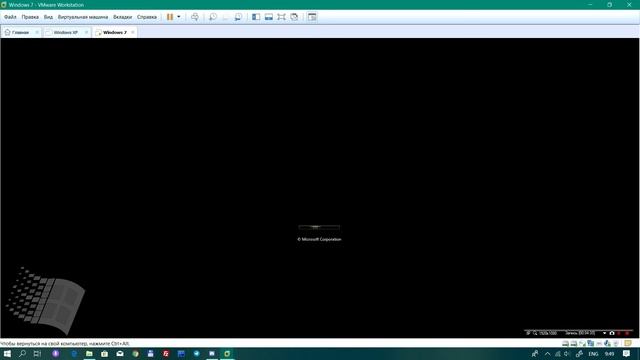Switch to Unity mode

(294, 17)
